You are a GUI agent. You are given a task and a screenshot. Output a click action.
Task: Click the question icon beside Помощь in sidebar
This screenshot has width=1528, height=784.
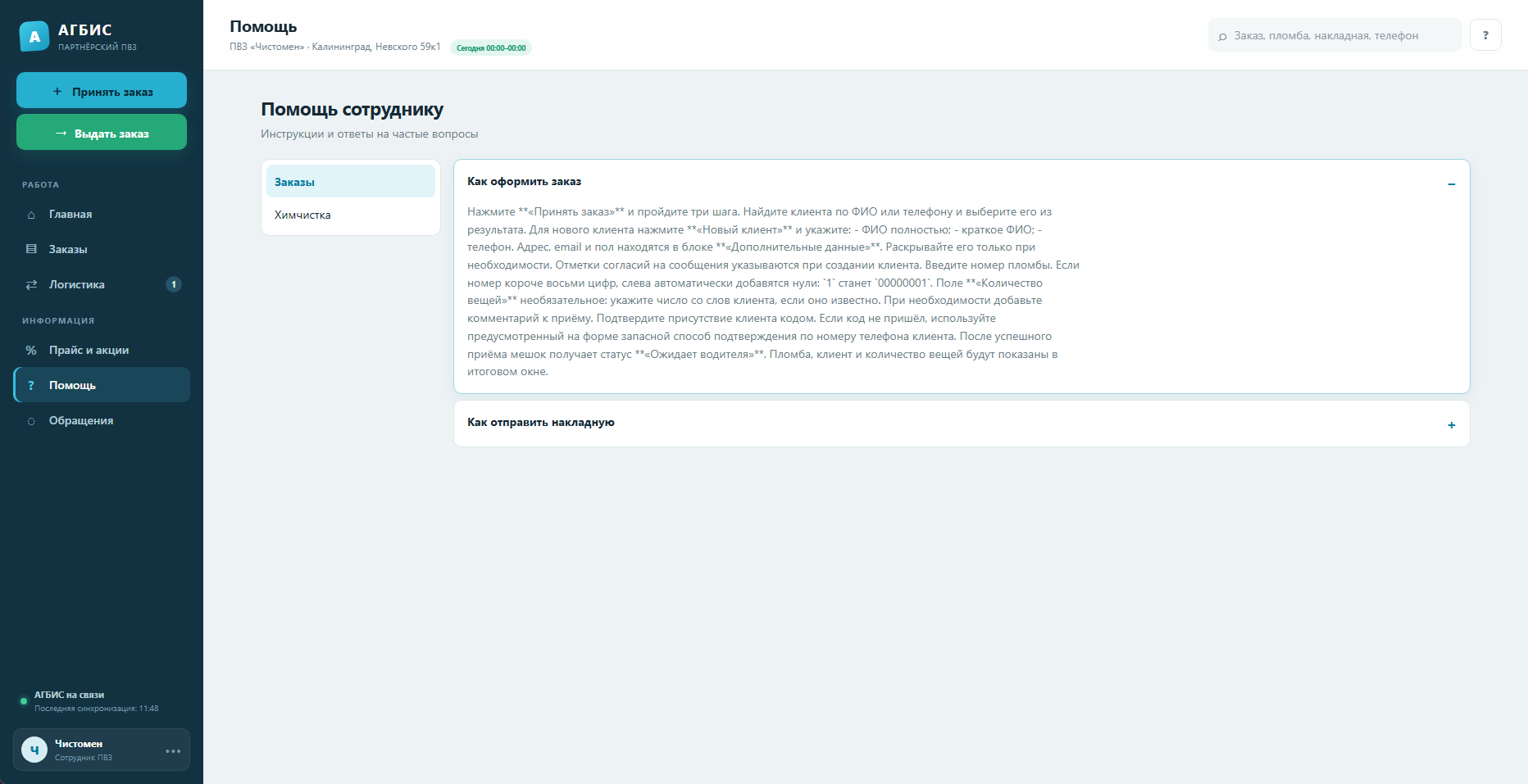coord(31,385)
